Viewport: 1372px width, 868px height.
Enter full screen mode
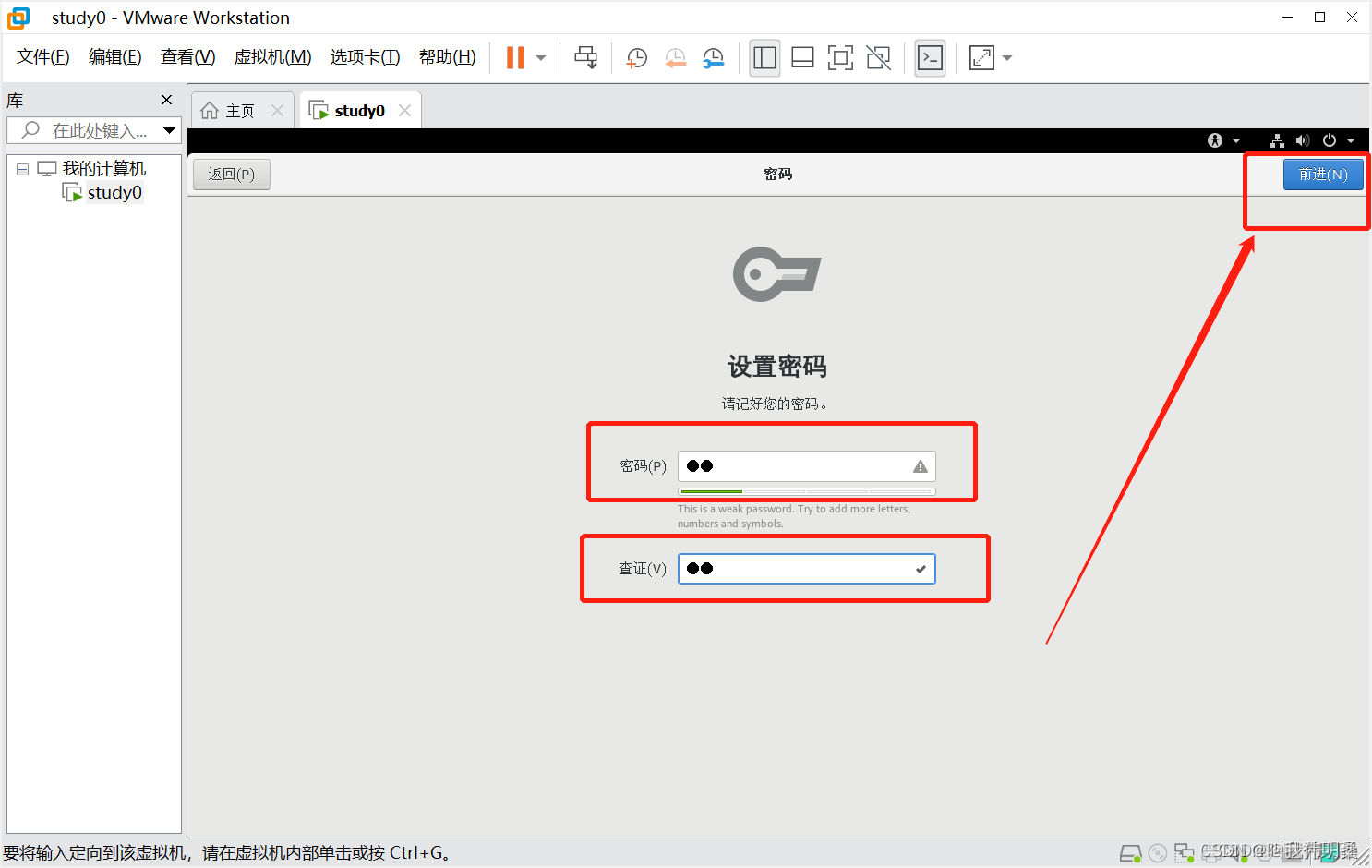[840, 58]
